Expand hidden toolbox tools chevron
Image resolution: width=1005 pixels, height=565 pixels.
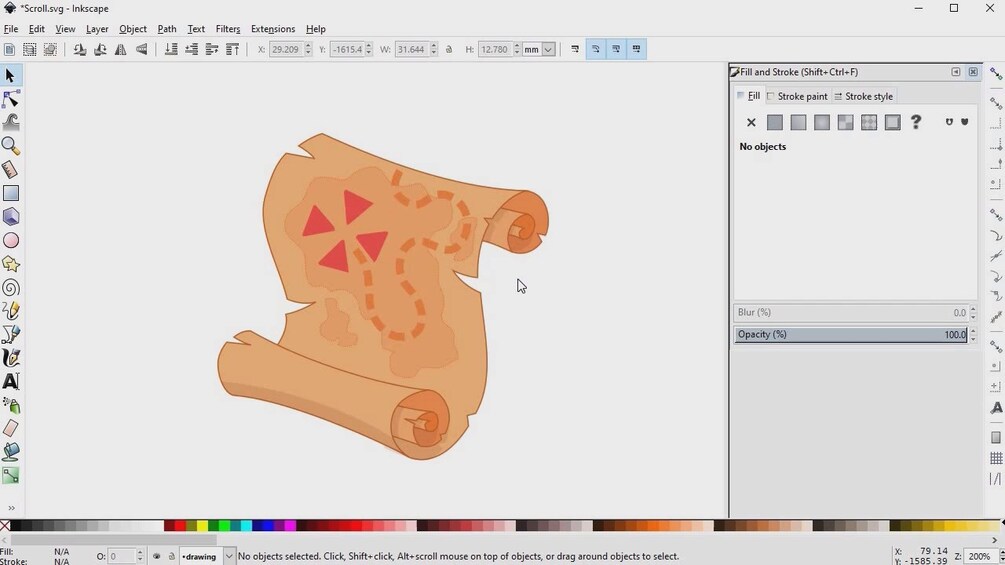11,508
